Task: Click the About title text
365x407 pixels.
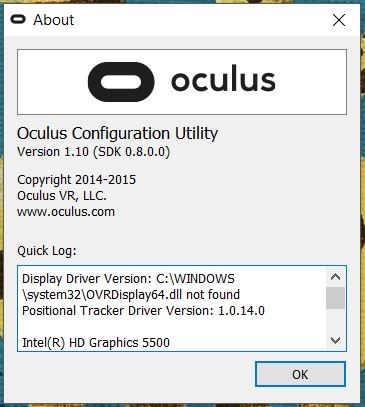Action: 53,20
